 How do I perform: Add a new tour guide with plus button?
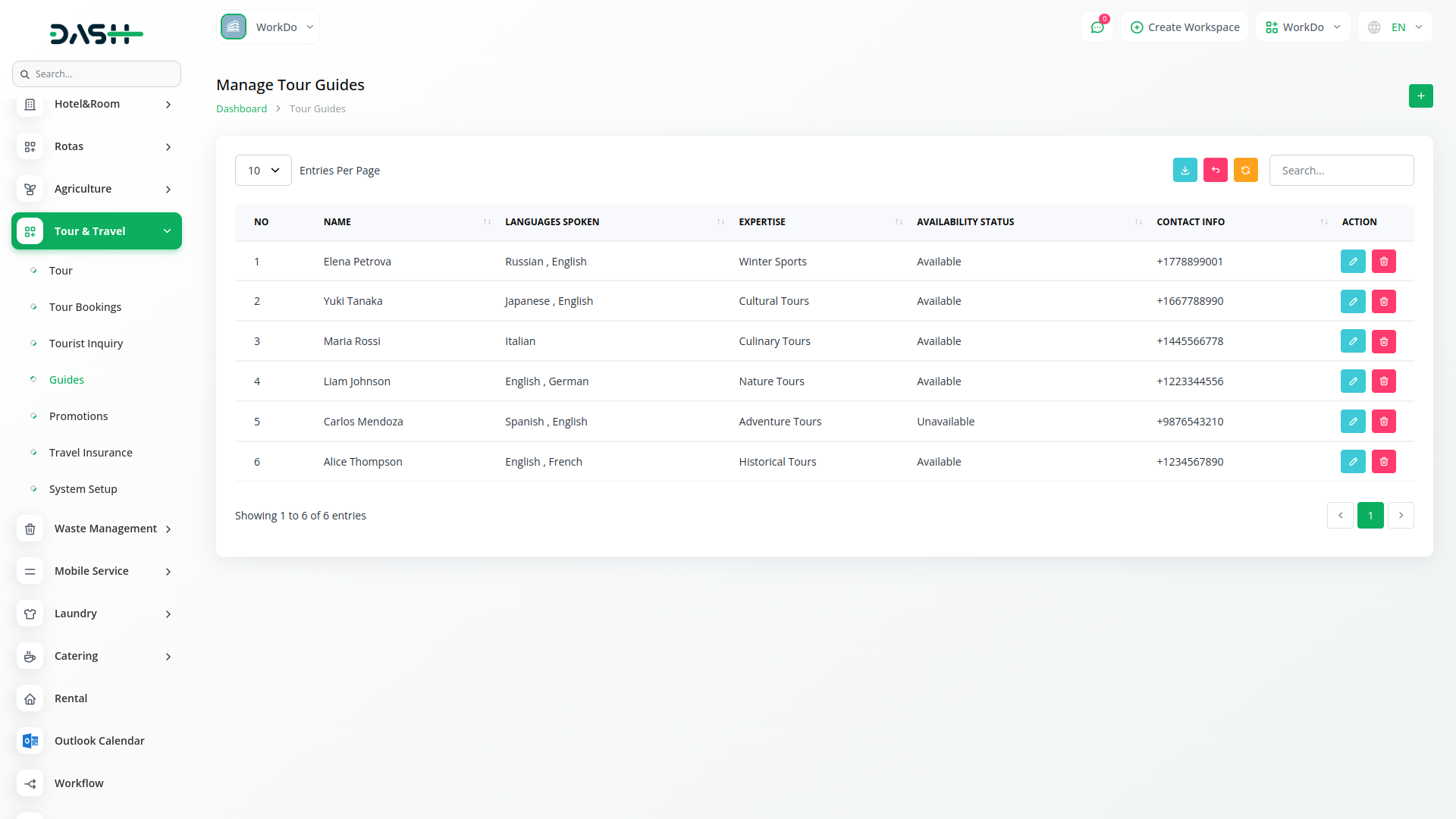(x=1421, y=96)
